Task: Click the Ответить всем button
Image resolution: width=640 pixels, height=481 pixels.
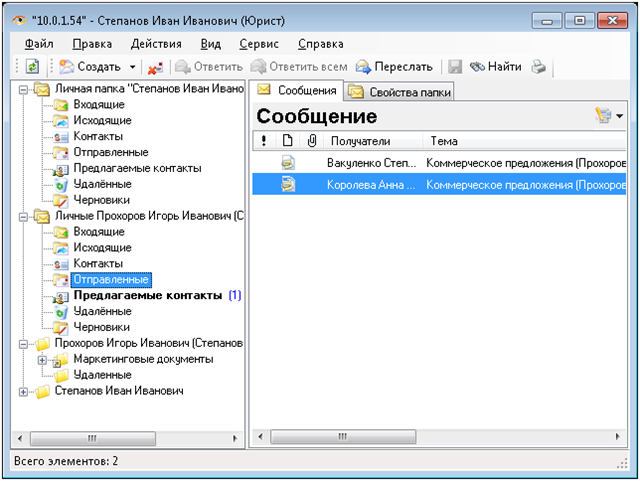Action: tap(299, 67)
